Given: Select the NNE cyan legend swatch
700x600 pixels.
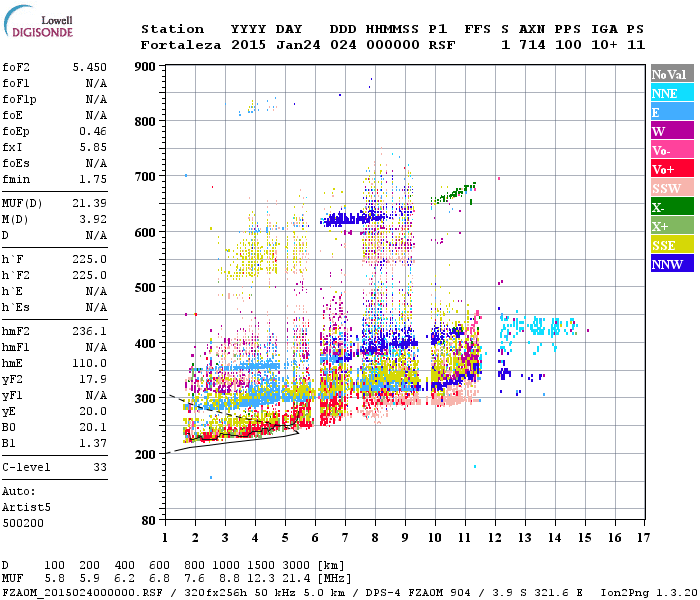Looking at the screenshot, I should click(672, 93).
